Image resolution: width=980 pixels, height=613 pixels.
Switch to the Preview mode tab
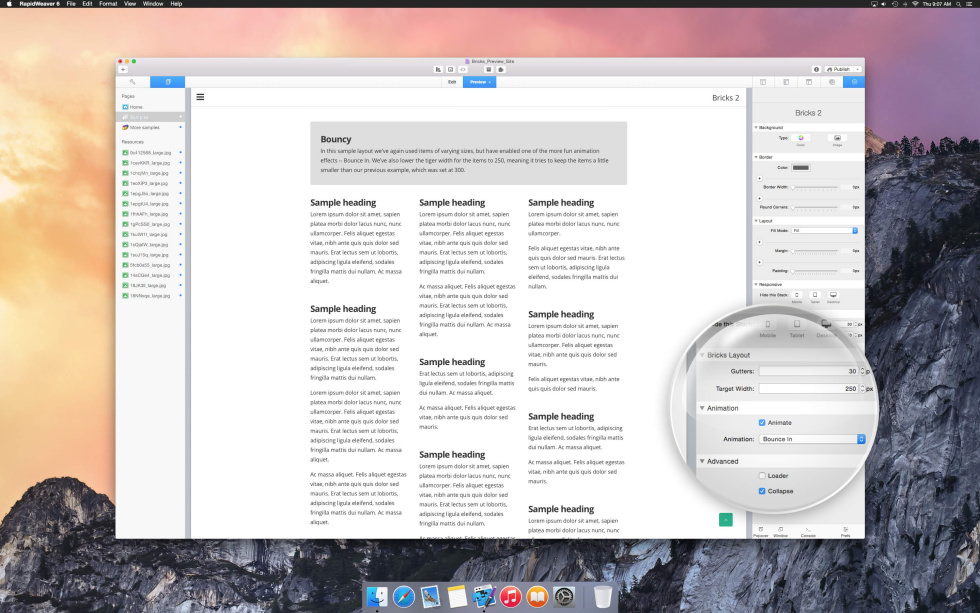click(x=479, y=82)
